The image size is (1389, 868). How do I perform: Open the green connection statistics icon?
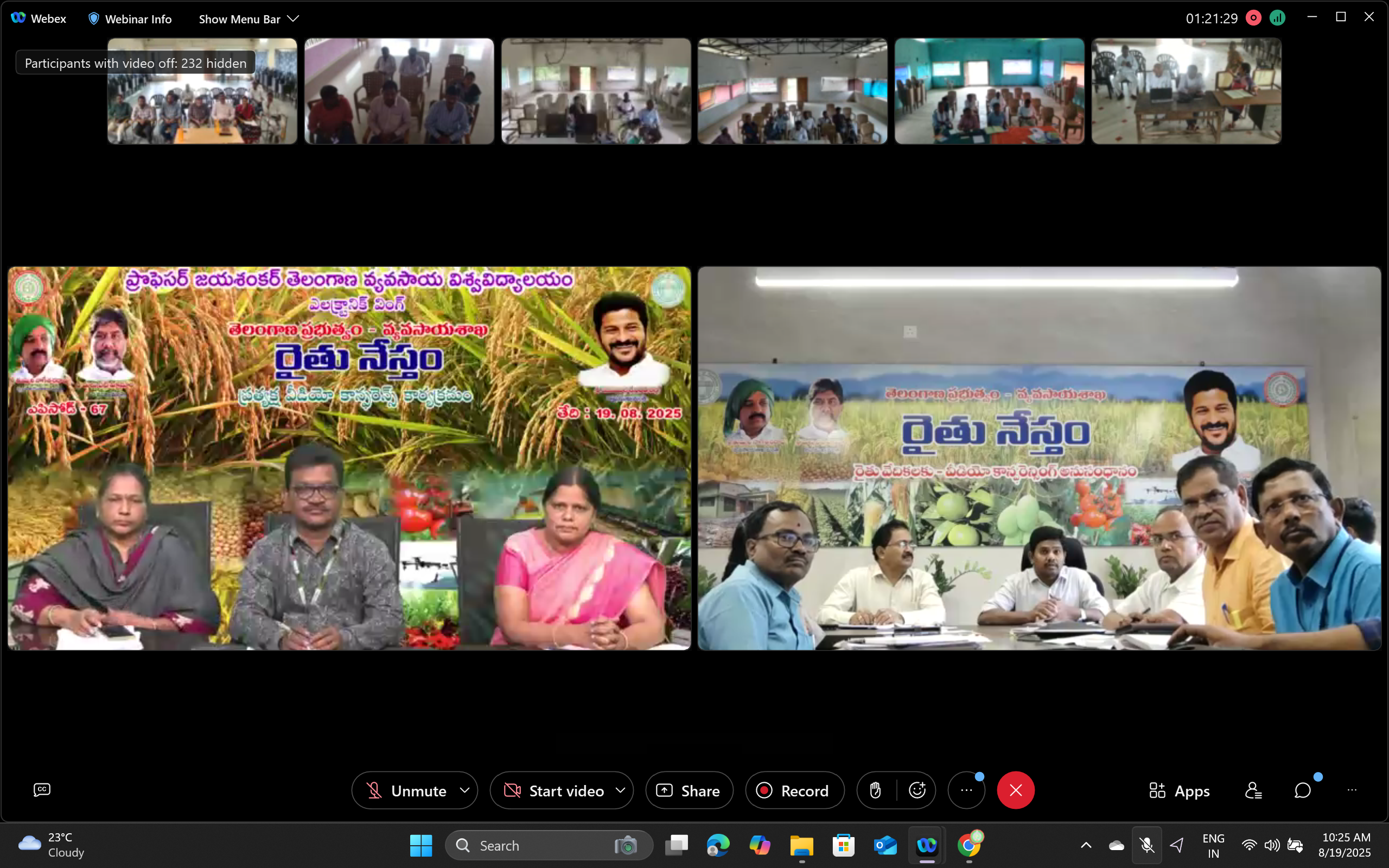[x=1277, y=18]
